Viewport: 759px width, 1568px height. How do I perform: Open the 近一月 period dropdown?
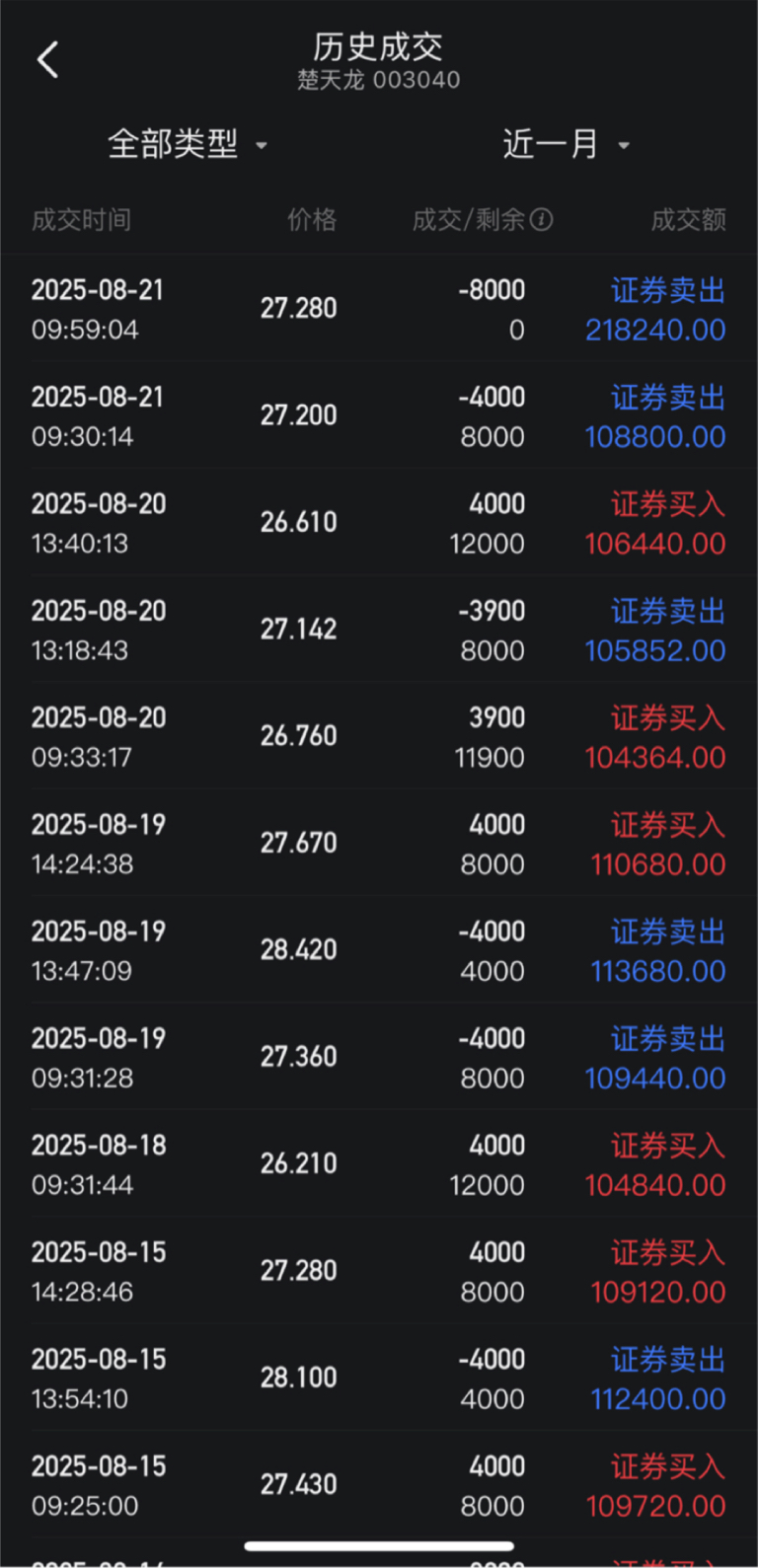(566, 145)
